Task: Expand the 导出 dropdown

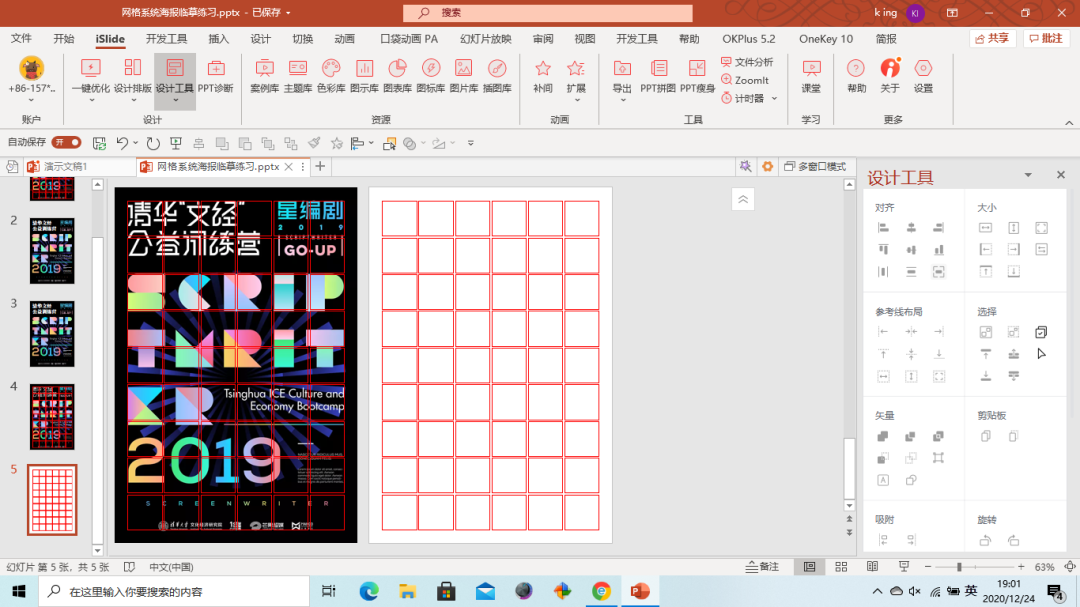Action: point(623,101)
